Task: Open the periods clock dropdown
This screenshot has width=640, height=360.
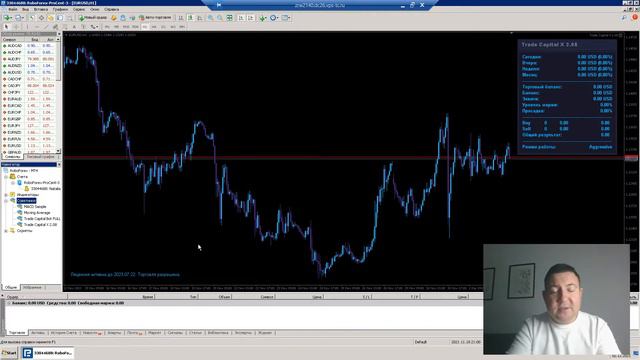Action: pyautogui.click(x=274, y=18)
